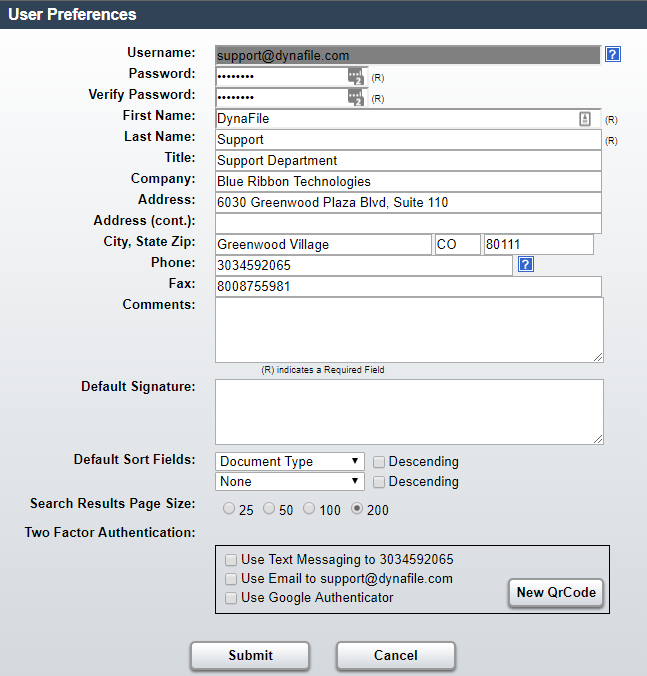The width and height of the screenshot is (647, 676).
Task: Open the help icon next to Phone field
Action: [x=525, y=264]
